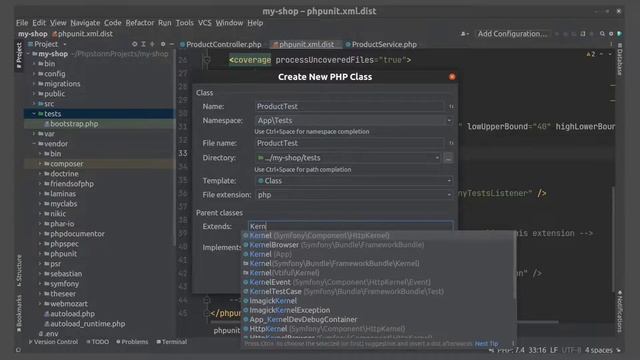The image size is (640, 360).
Task: Expand the migrations folder
Action: tap(34, 84)
